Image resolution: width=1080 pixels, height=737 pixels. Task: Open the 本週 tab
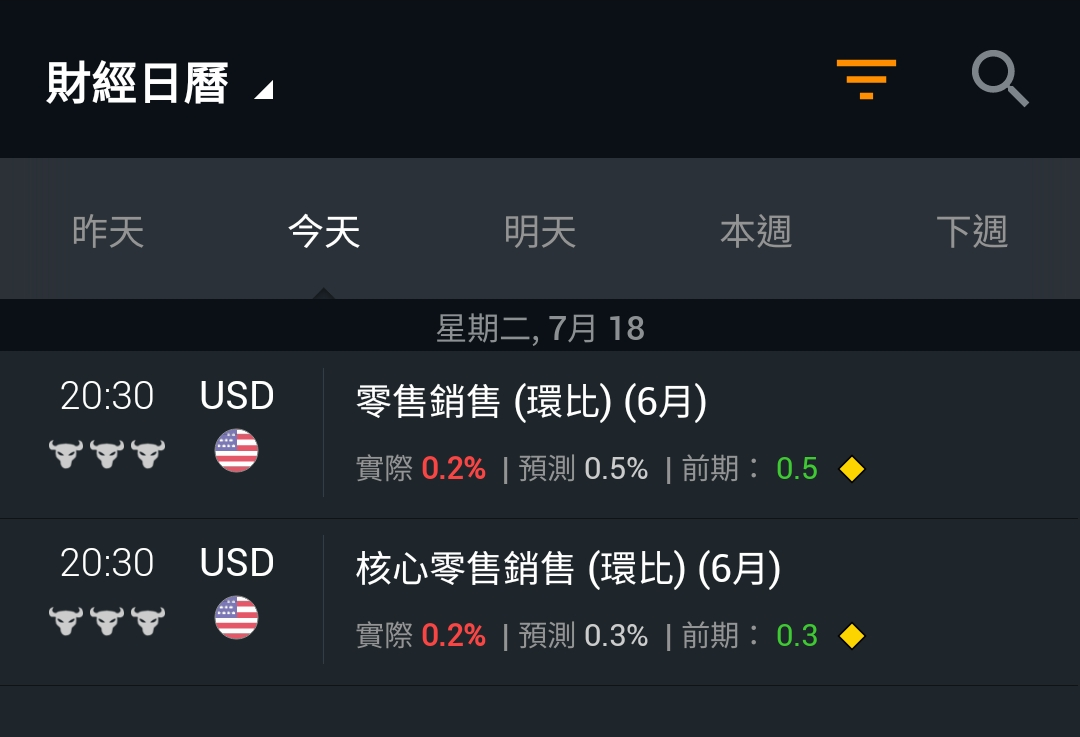coord(756,231)
